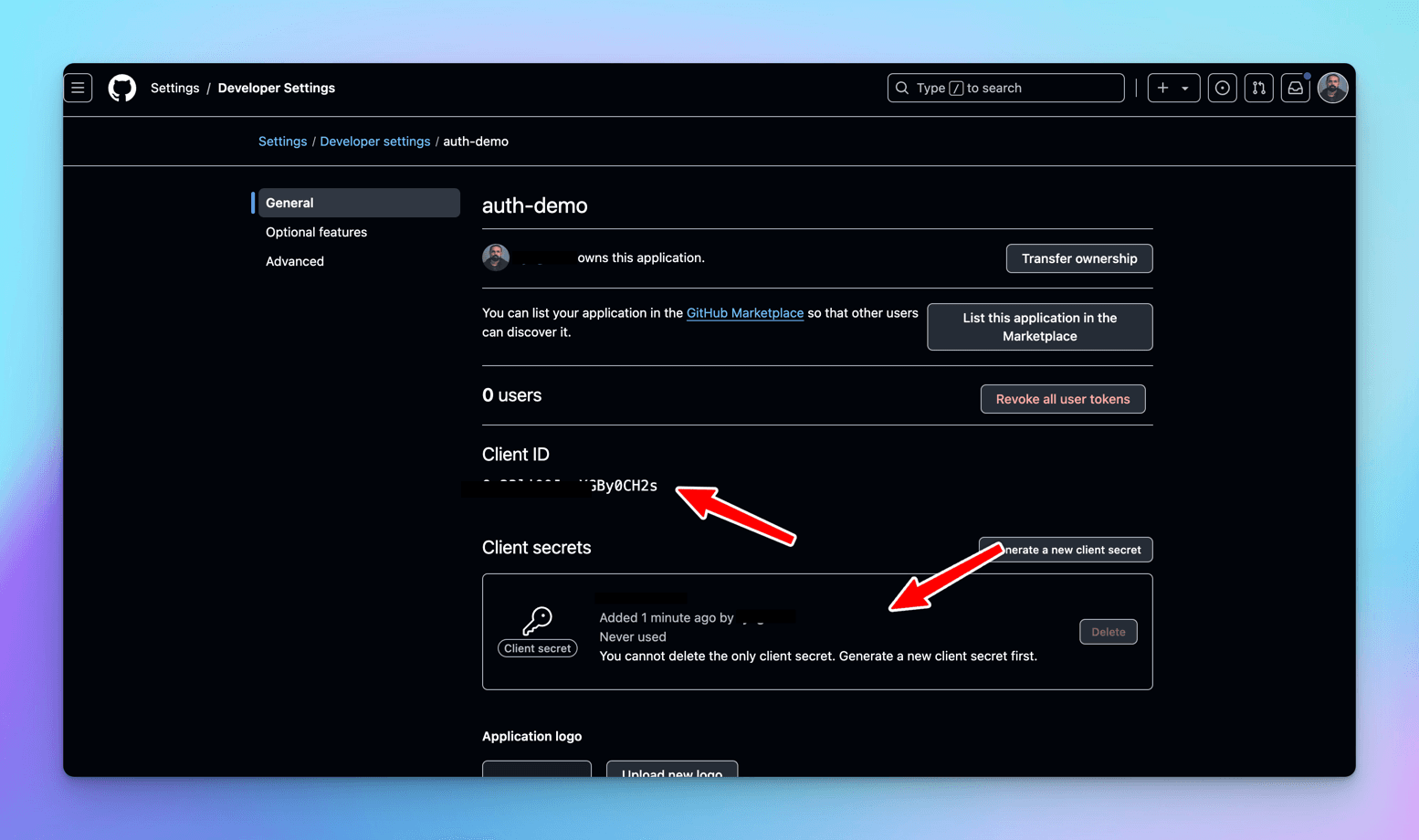Open the hamburger navigation menu
This screenshot has width=1419, height=840.
(x=78, y=88)
